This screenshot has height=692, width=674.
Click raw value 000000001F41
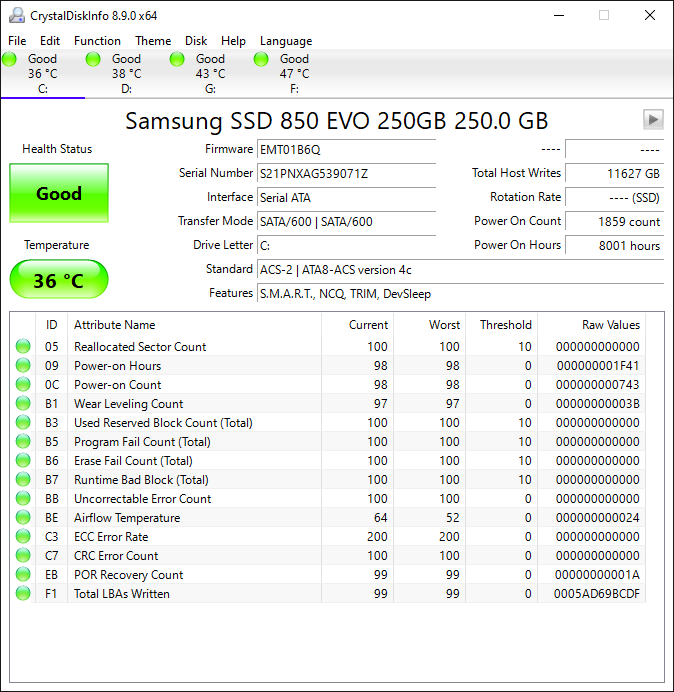pos(598,366)
